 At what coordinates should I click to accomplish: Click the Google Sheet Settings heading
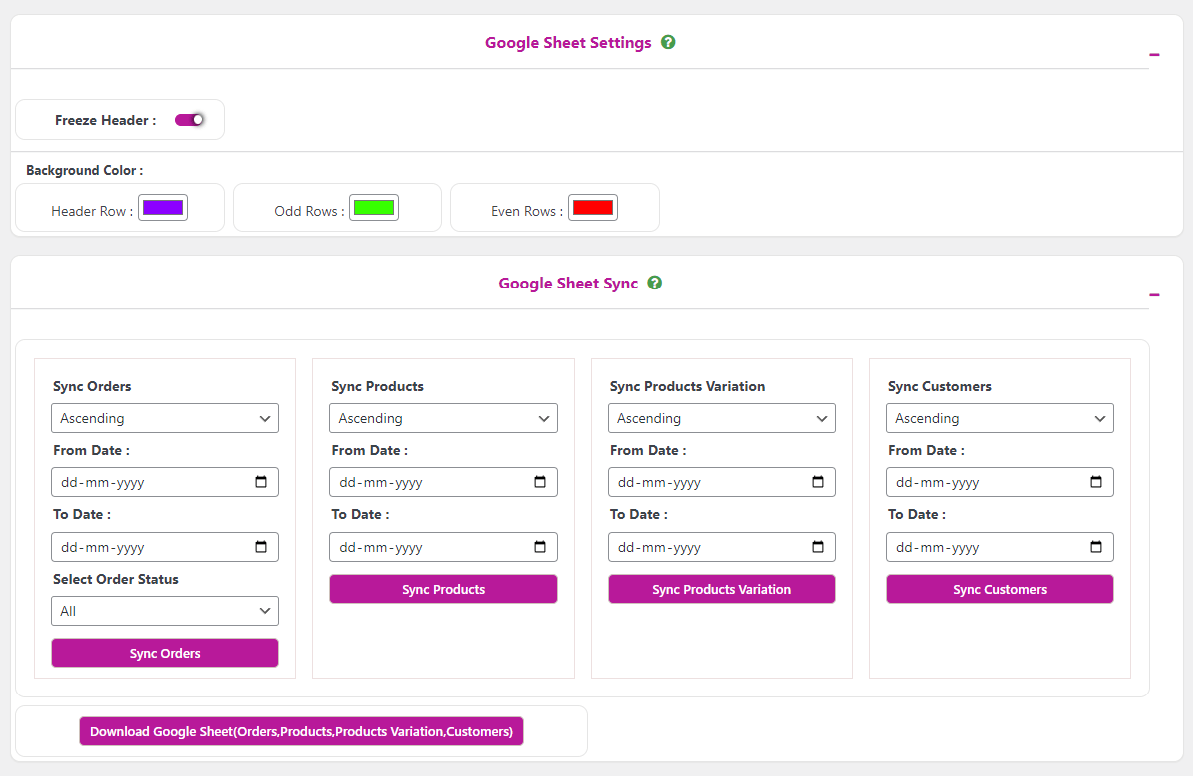coord(568,43)
